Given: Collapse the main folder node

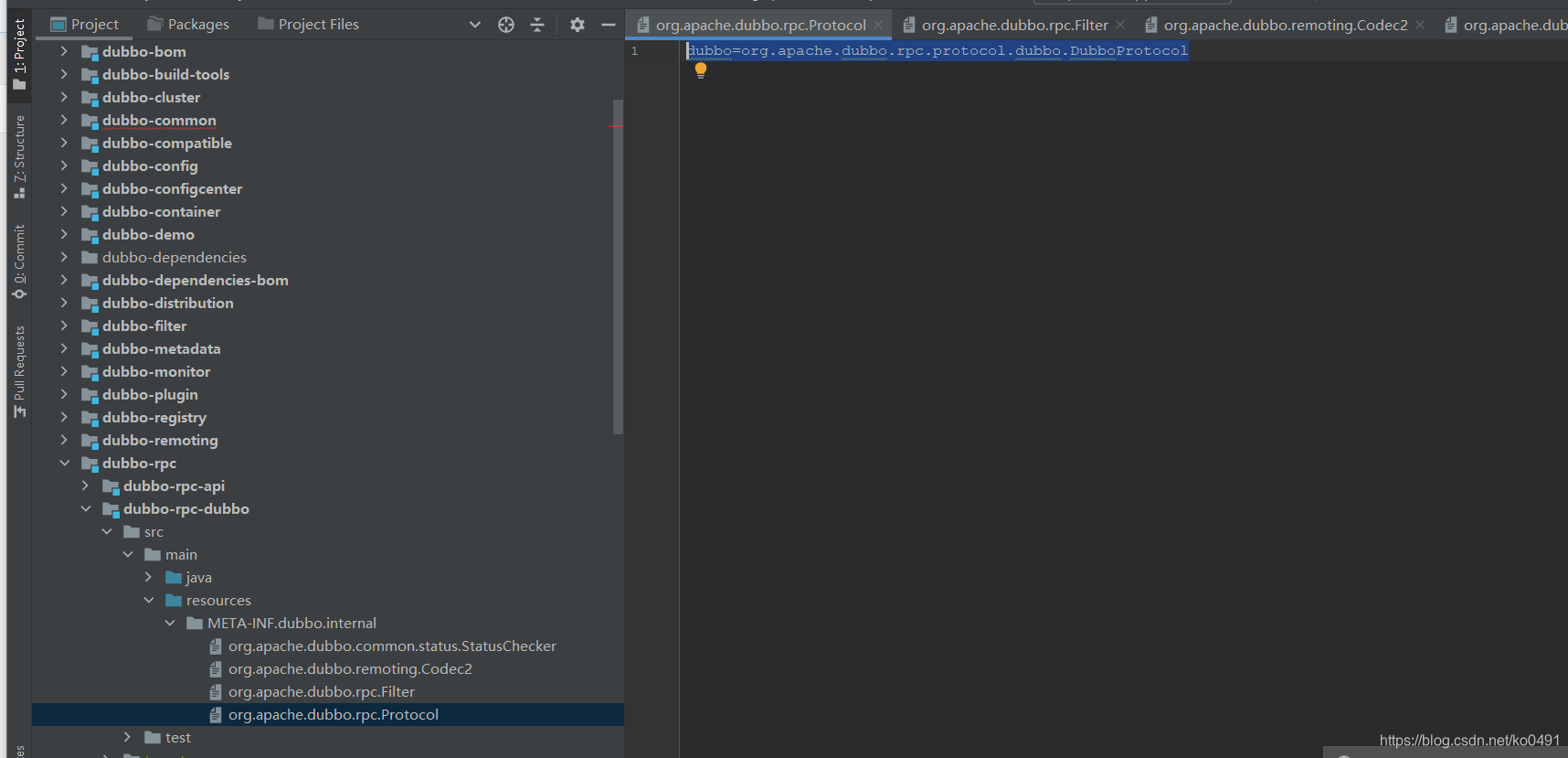Looking at the screenshot, I should [x=127, y=554].
